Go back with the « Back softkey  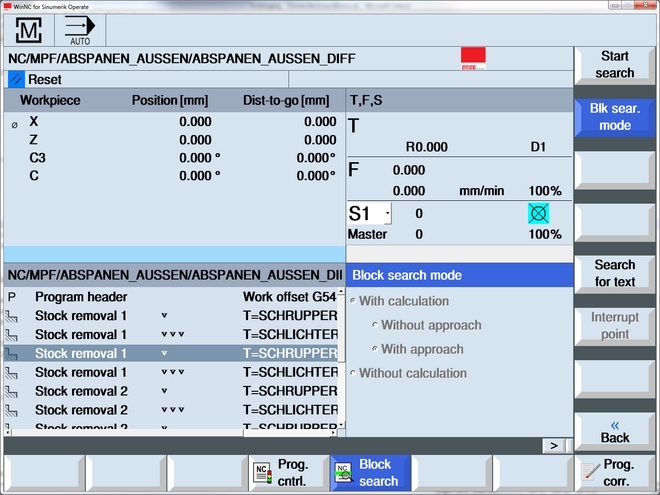pos(614,431)
